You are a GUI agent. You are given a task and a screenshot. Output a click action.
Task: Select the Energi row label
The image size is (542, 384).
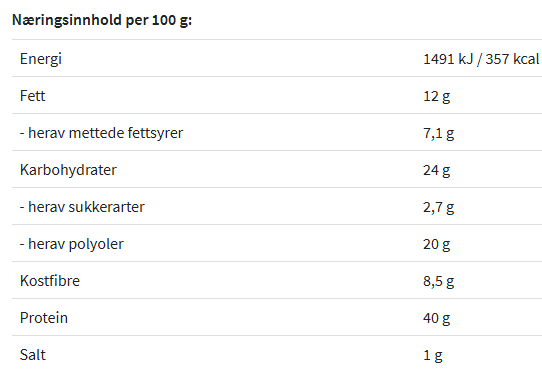pyautogui.click(x=41, y=59)
